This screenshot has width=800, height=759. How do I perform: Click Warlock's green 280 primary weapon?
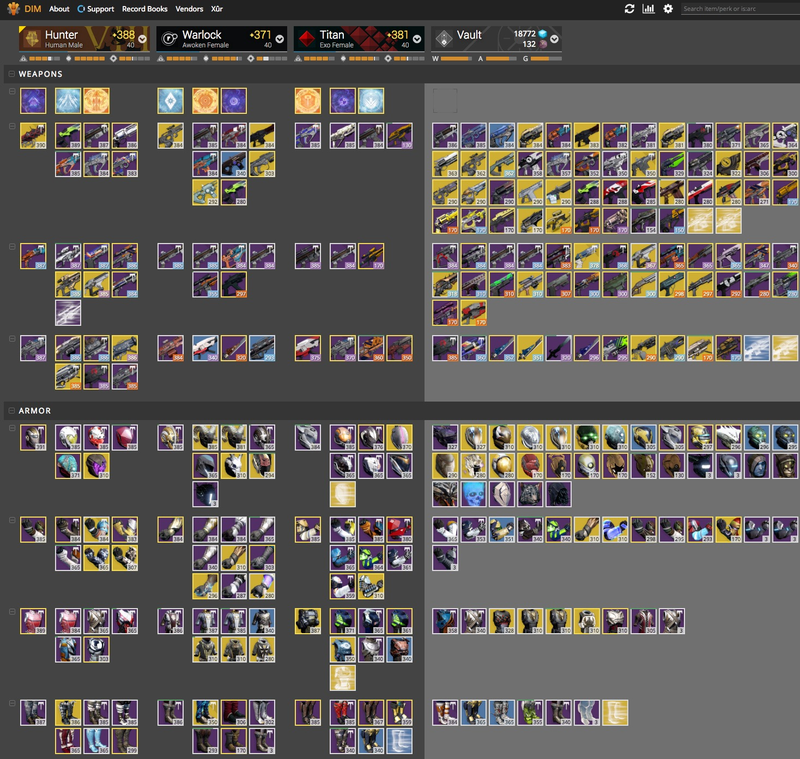tap(234, 193)
